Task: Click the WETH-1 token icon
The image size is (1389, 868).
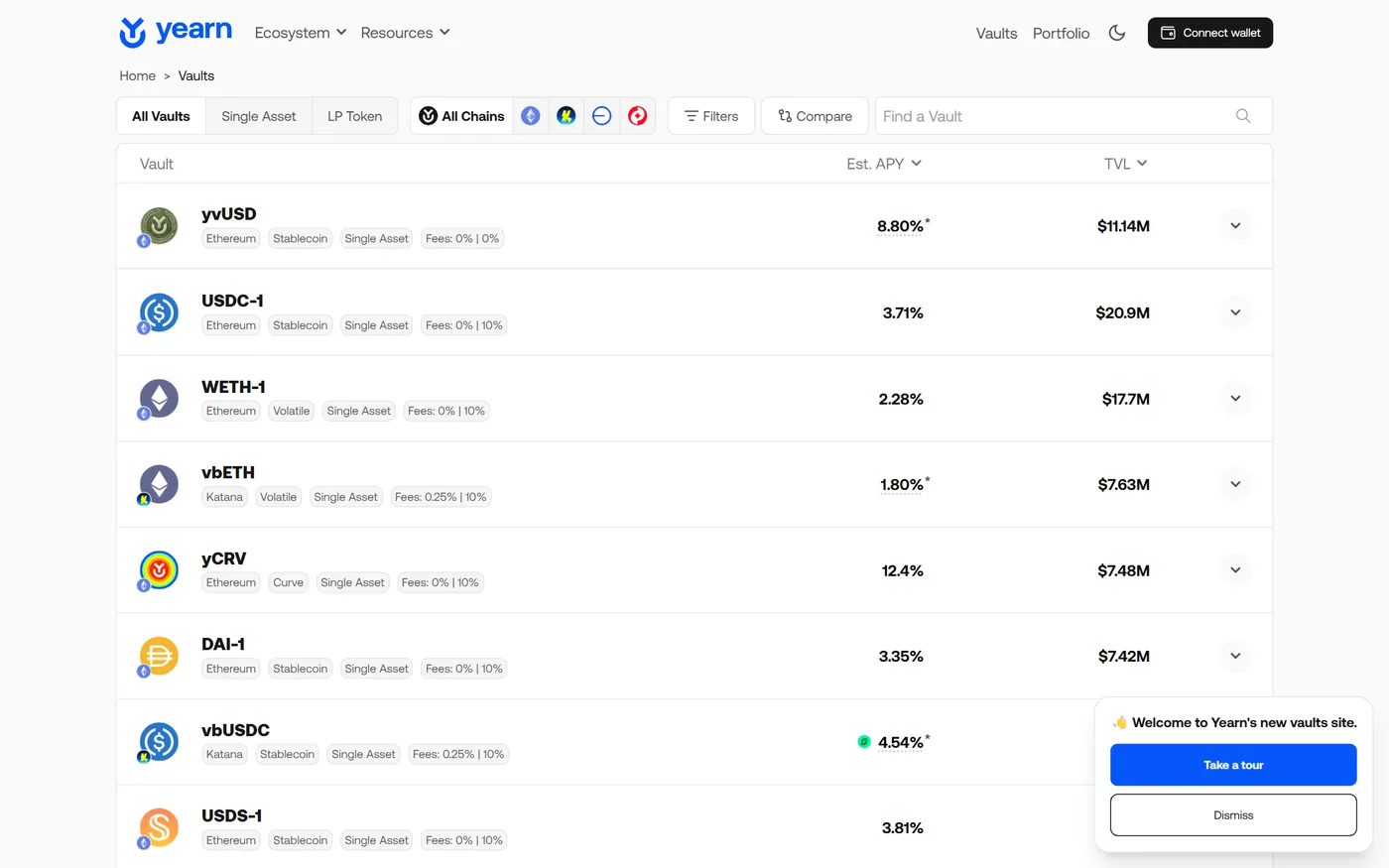Action: point(159,399)
